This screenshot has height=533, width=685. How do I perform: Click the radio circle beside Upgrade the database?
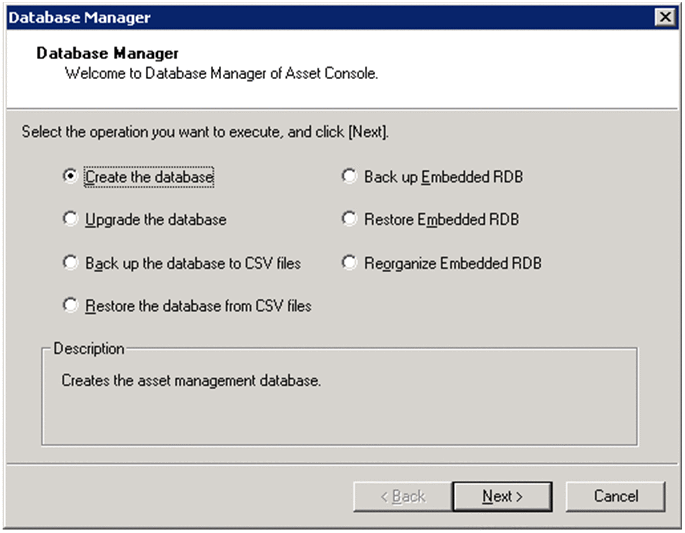(70, 219)
